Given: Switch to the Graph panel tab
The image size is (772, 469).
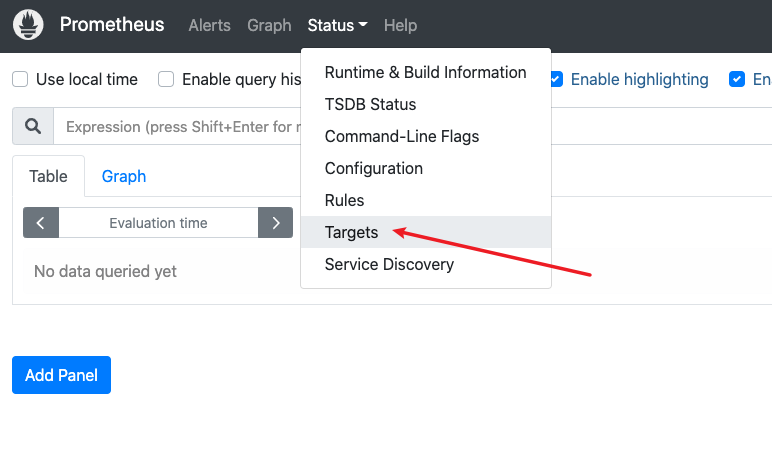Looking at the screenshot, I should [x=124, y=176].
